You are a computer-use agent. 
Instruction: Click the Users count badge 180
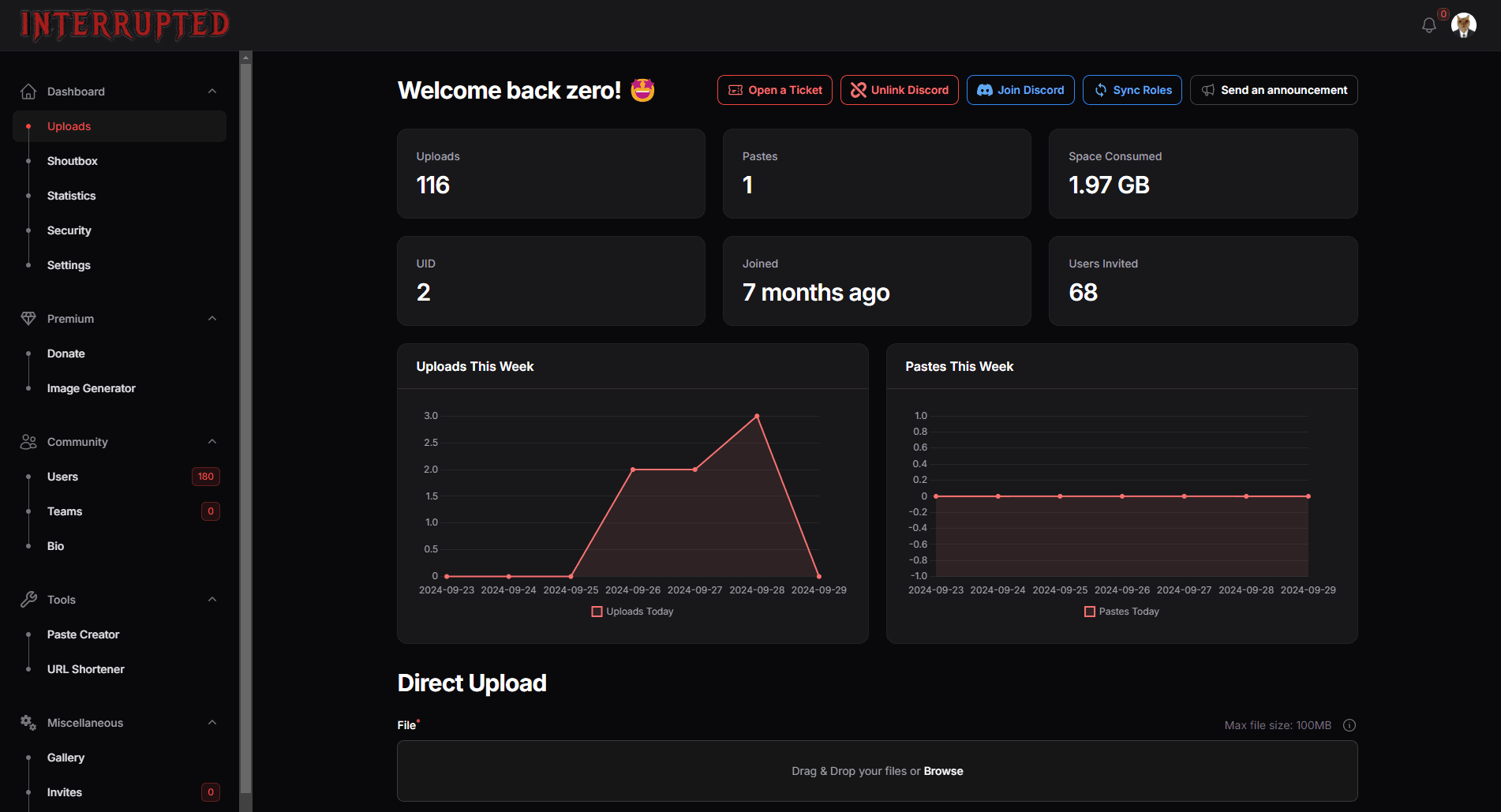(x=206, y=477)
